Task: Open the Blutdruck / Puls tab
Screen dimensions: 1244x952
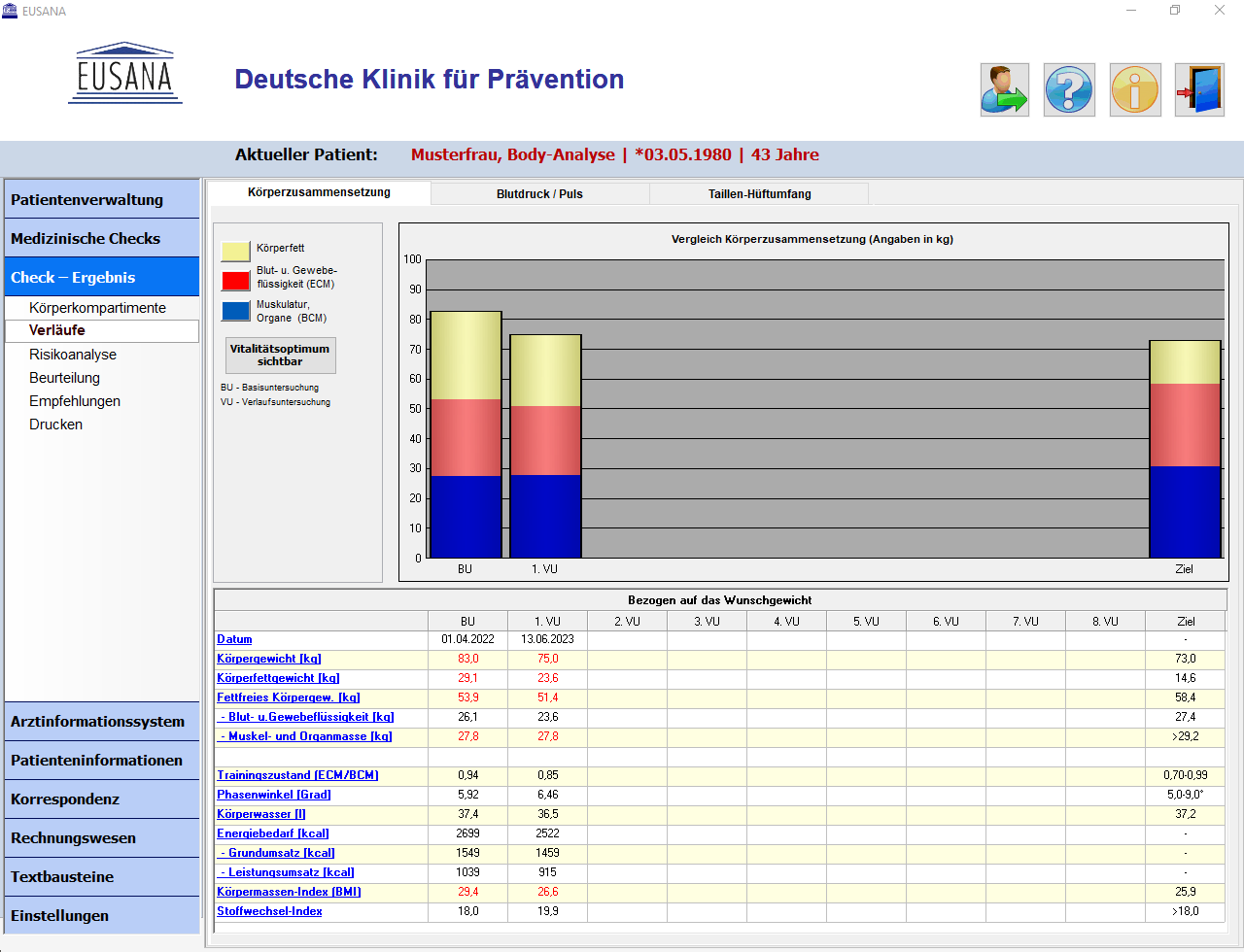Action: [539, 193]
